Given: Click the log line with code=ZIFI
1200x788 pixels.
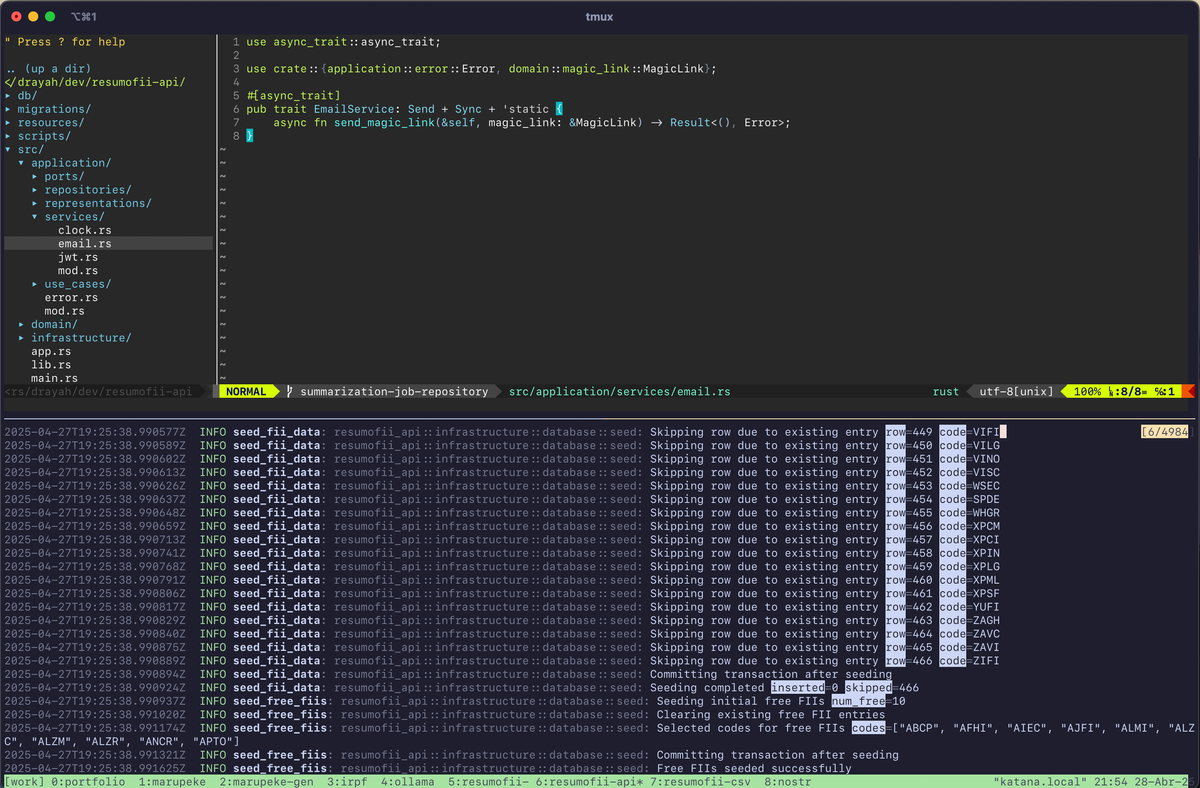Looking at the screenshot, I should (x=503, y=661).
